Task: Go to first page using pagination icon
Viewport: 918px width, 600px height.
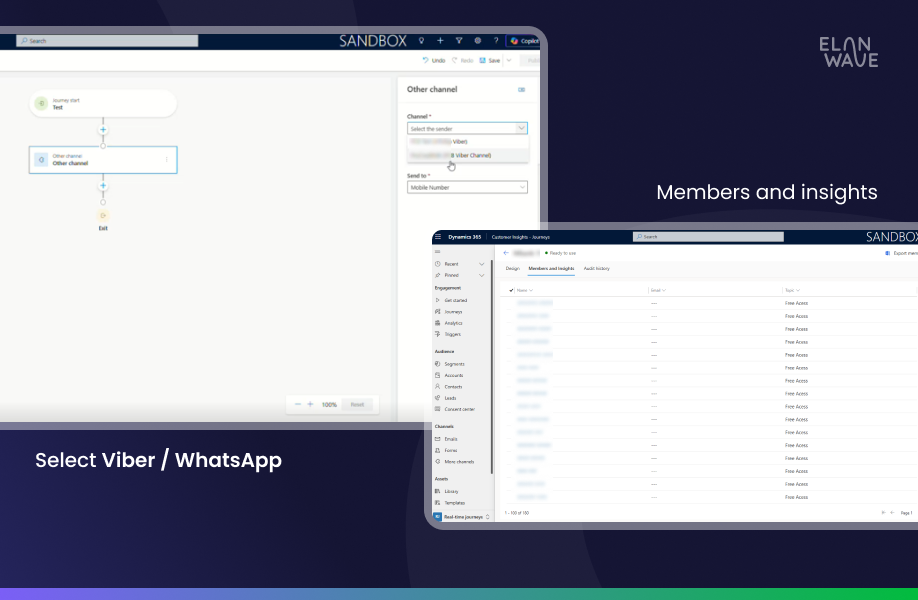Action: click(883, 513)
